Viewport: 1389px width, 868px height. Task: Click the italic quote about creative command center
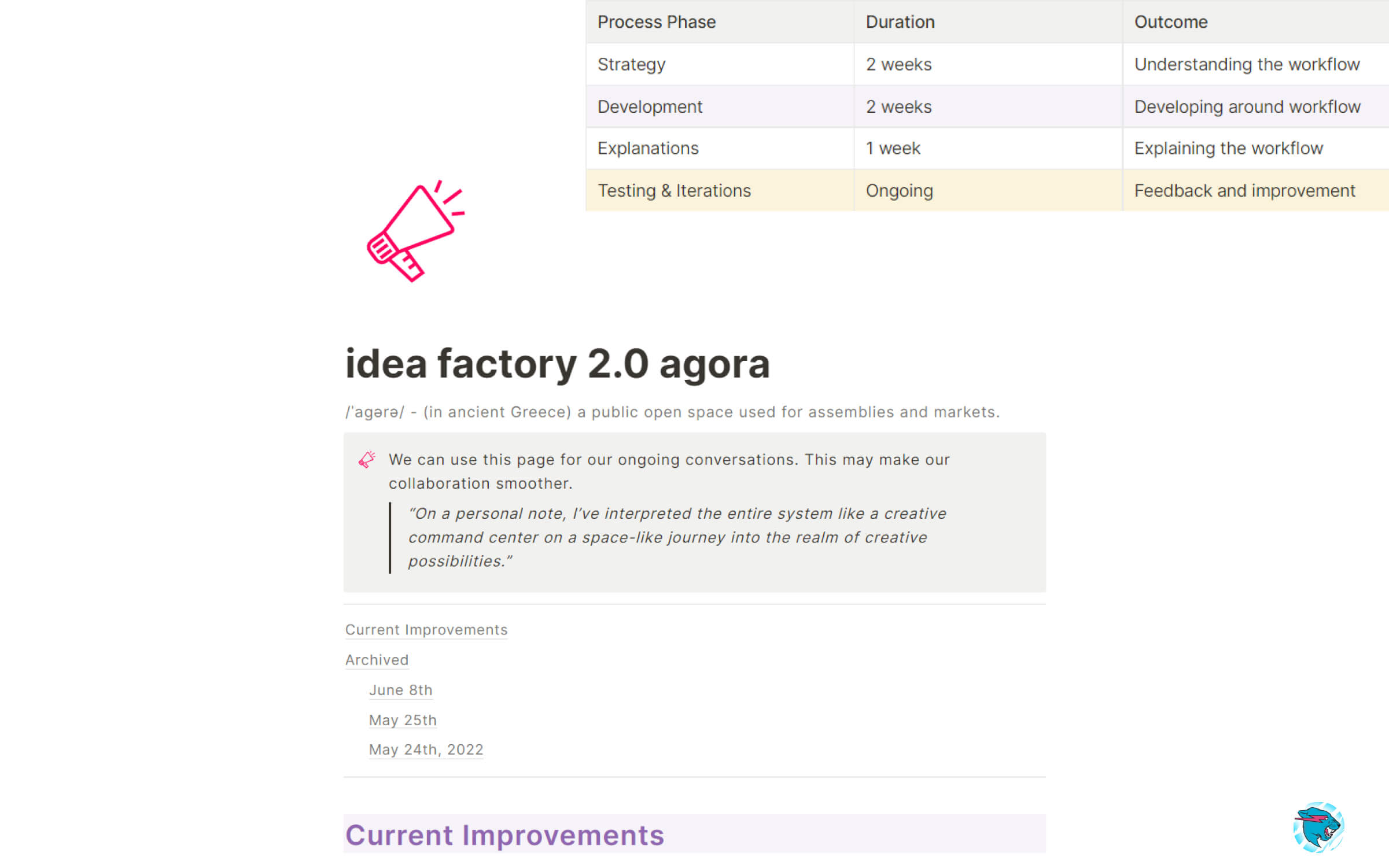[x=677, y=537]
